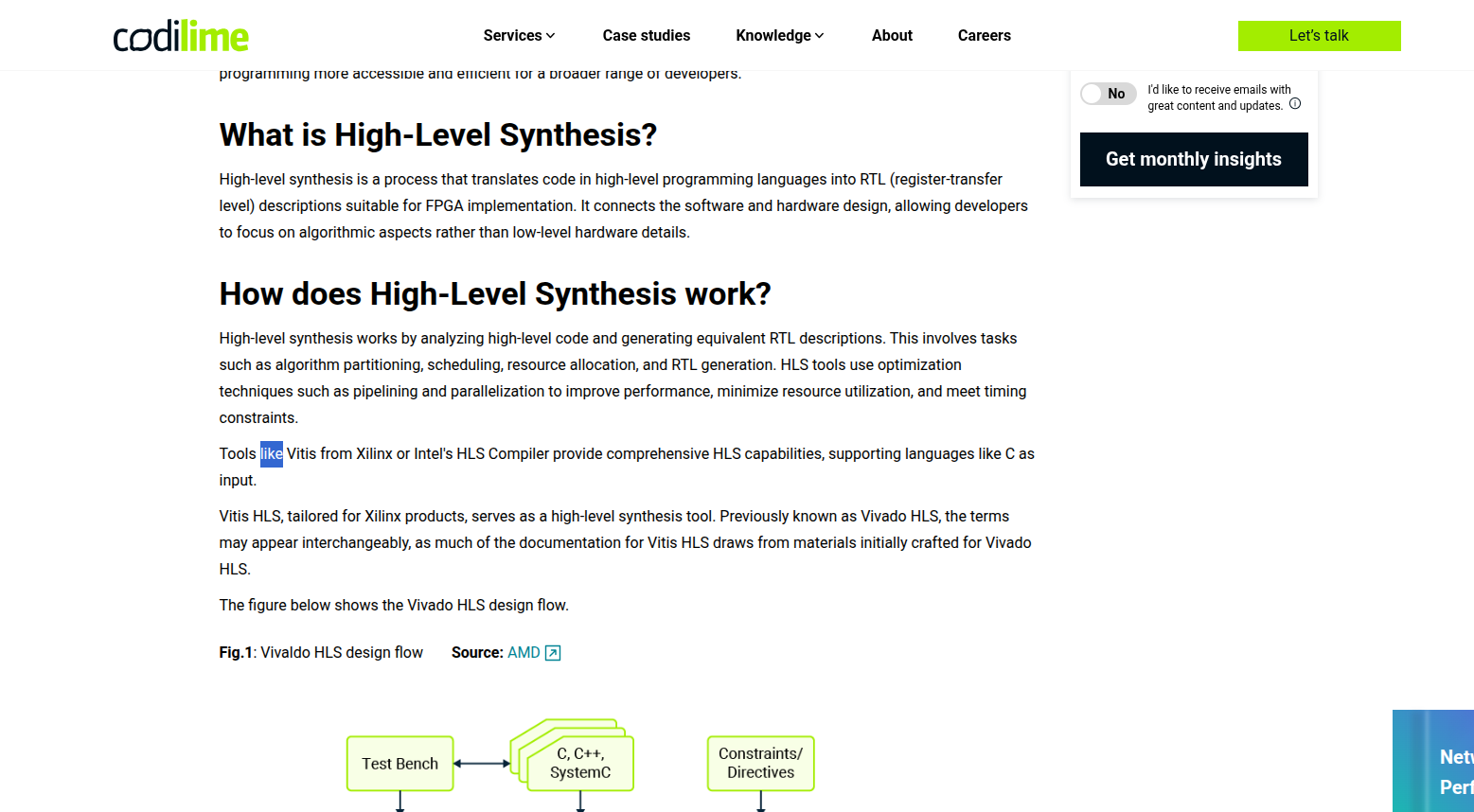
Task: Expand the Knowledge dropdown menu
Action: 780,35
